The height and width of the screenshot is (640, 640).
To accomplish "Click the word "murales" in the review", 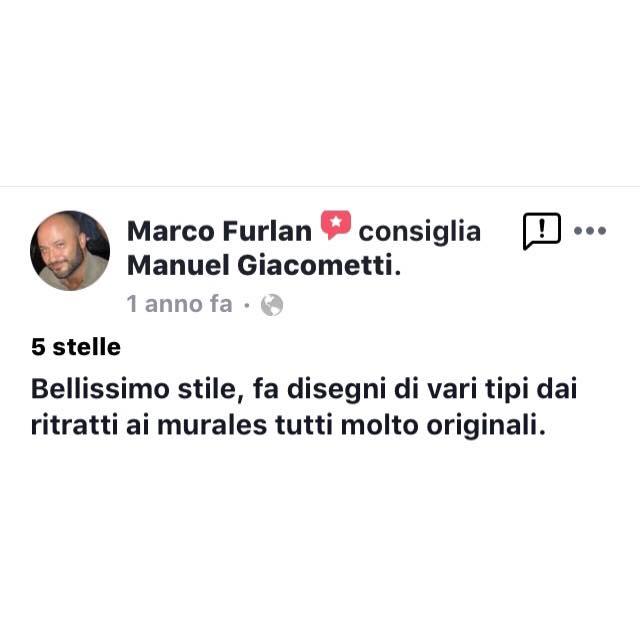I will pos(212,426).
